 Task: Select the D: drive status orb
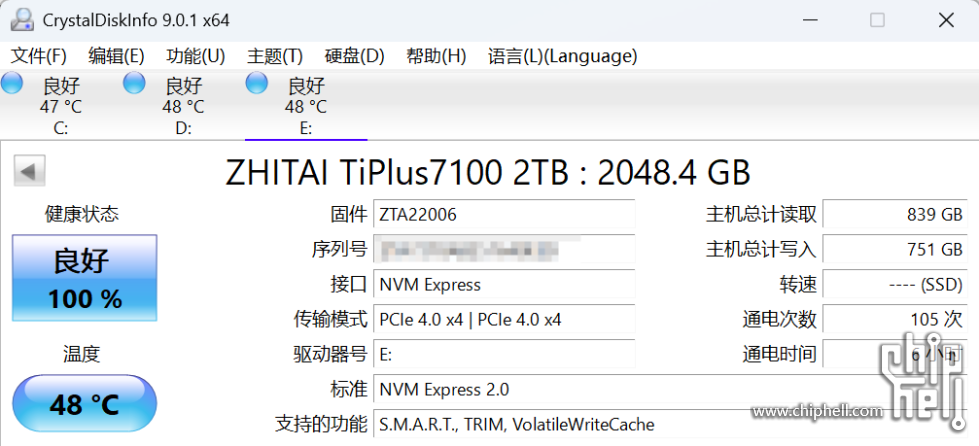point(134,82)
